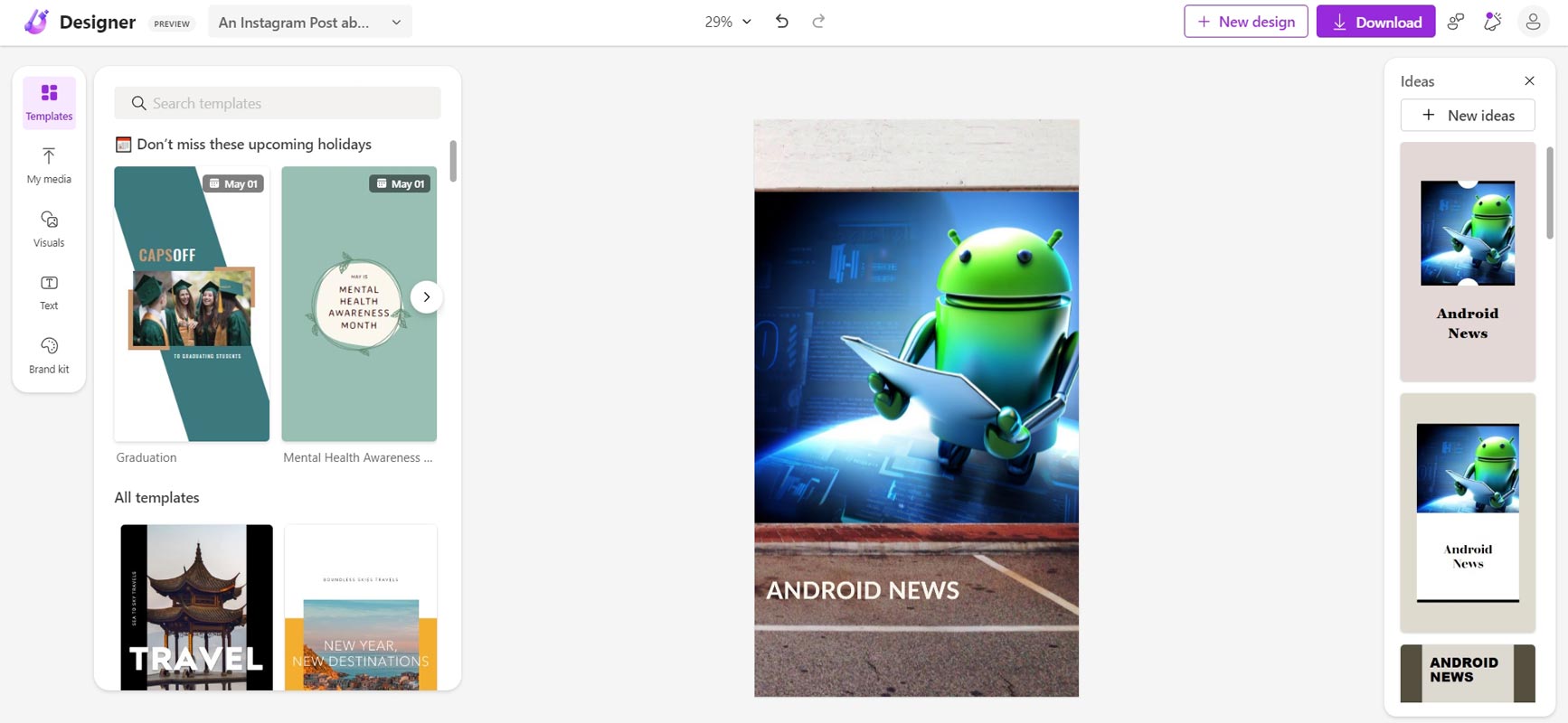Click the search magnifier icon
The width and height of the screenshot is (1568, 723).
coord(138,103)
